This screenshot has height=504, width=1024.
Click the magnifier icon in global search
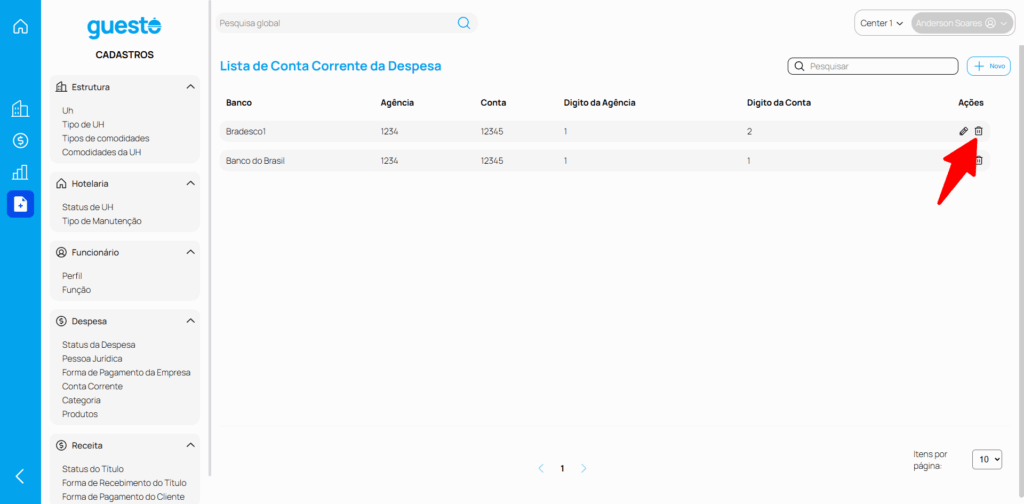[463, 23]
